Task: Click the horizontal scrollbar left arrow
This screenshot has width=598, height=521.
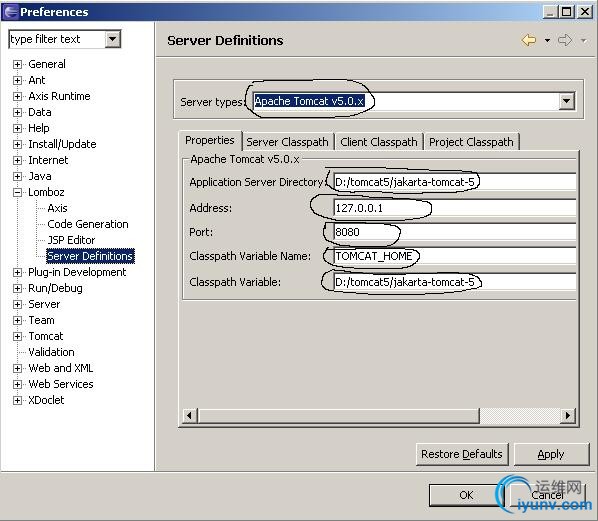Action: (190, 415)
